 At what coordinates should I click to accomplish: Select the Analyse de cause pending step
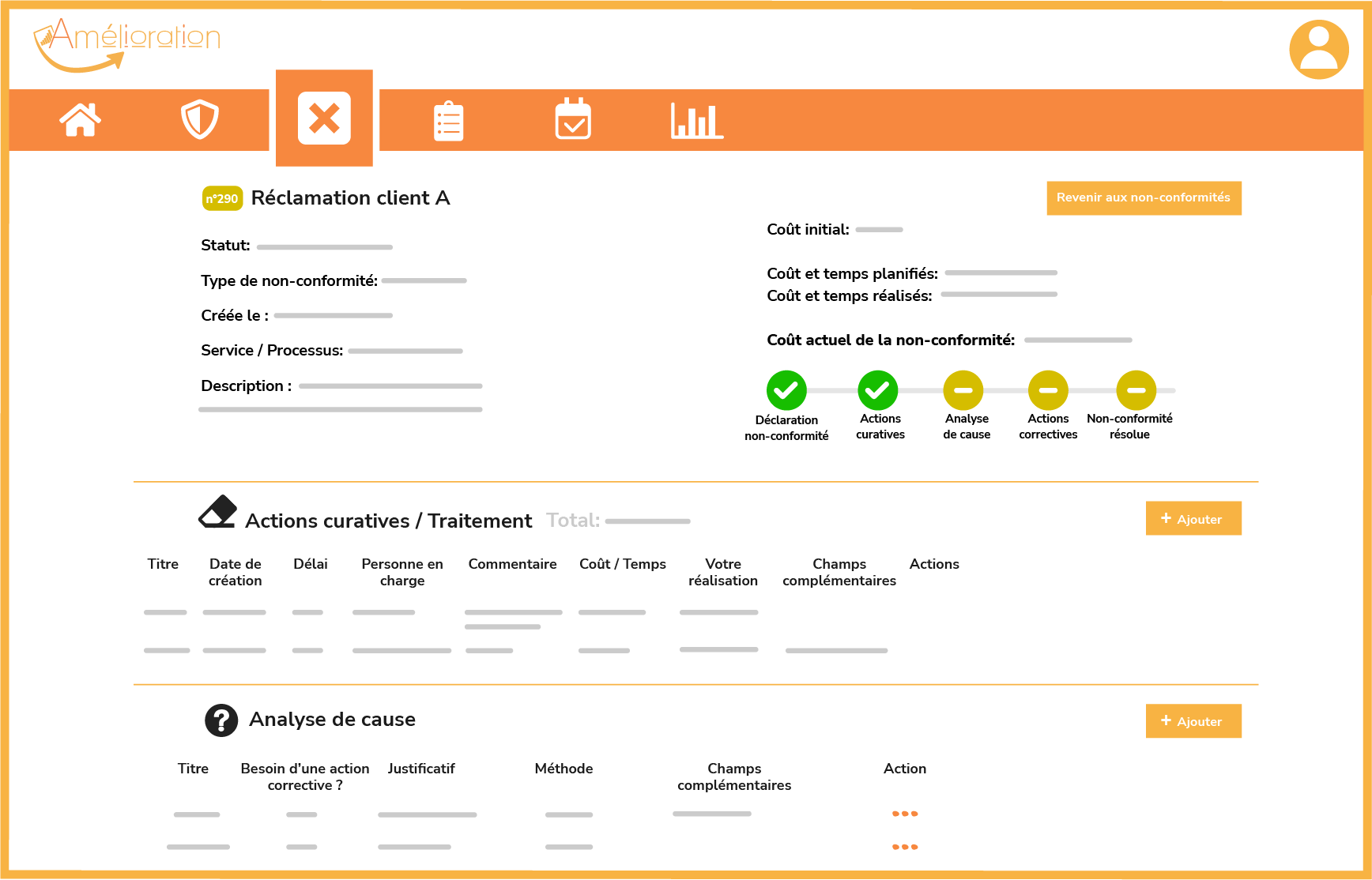pyautogui.click(x=963, y=390)
